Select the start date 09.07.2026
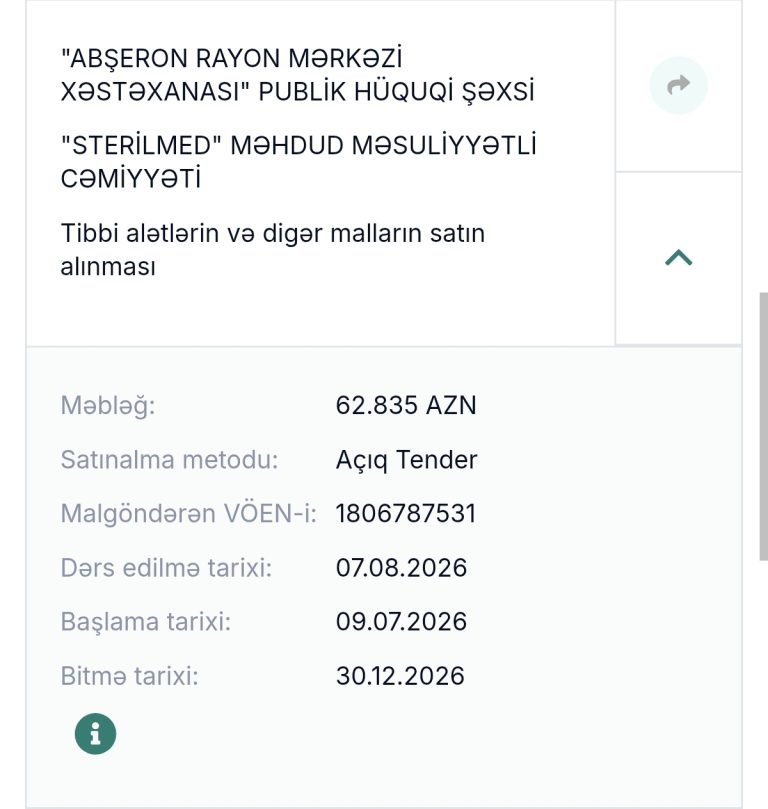Image resolution: width=768 pixels, height=809 pixels. coord(401,621)
